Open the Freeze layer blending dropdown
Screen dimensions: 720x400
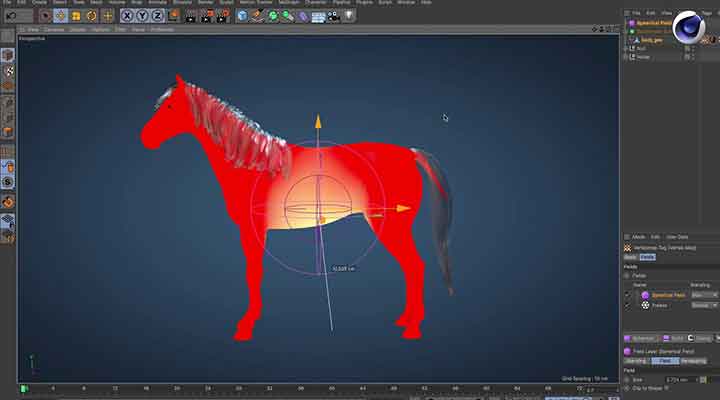(x=703, y=305)
